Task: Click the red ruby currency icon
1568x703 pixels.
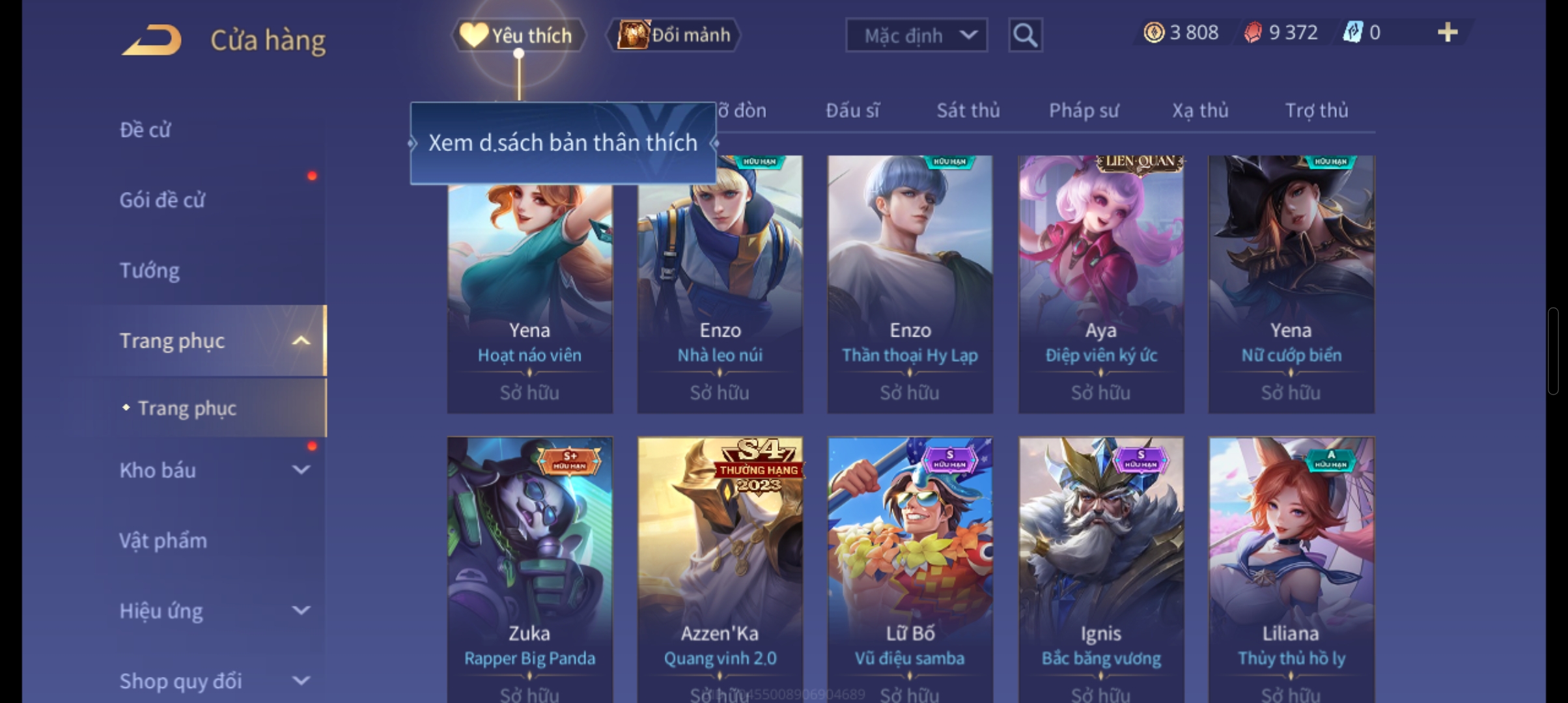Action: coord(1252,33)
